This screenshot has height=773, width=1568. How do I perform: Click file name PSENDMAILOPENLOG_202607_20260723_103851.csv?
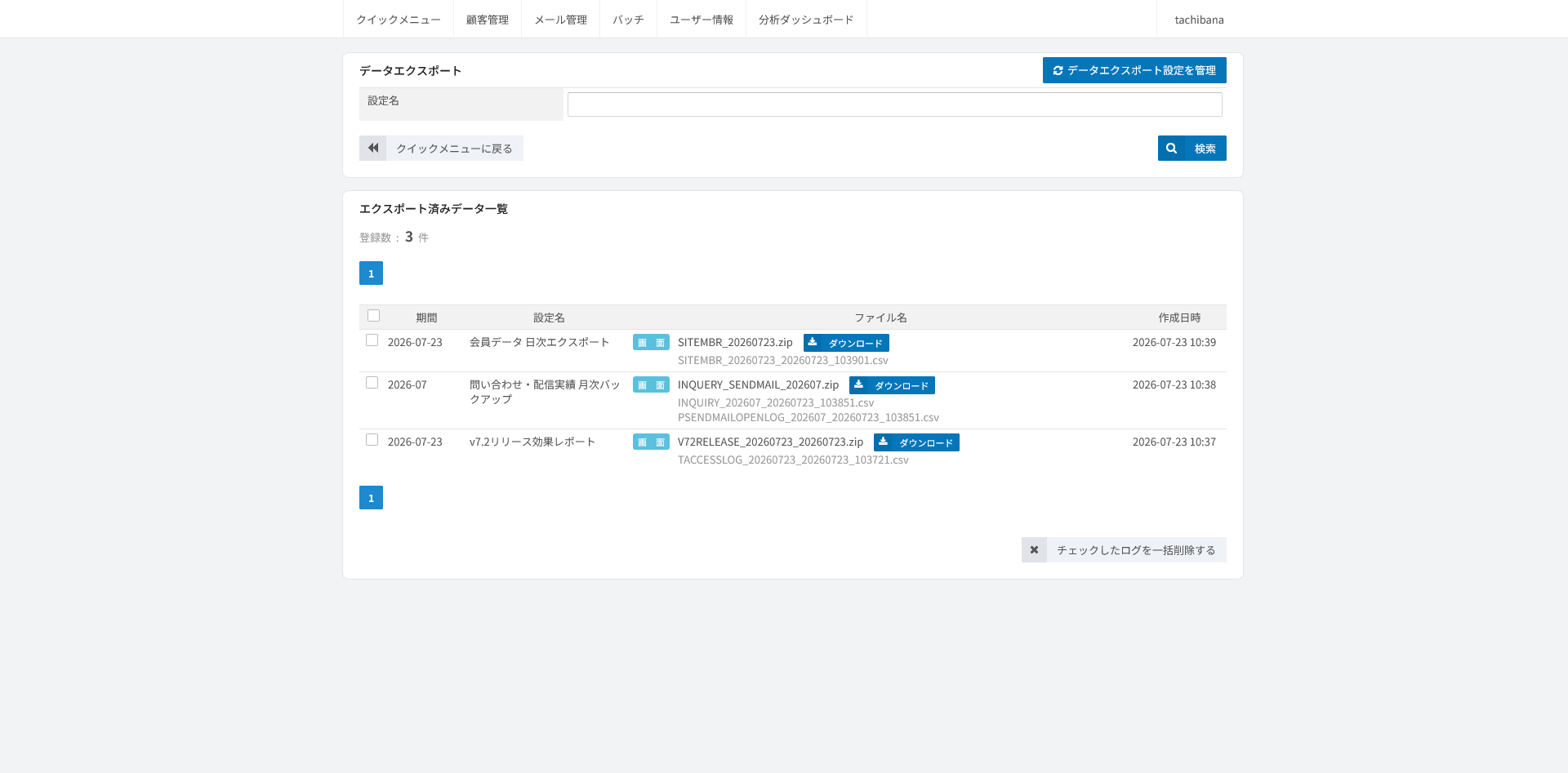[808, 417]
